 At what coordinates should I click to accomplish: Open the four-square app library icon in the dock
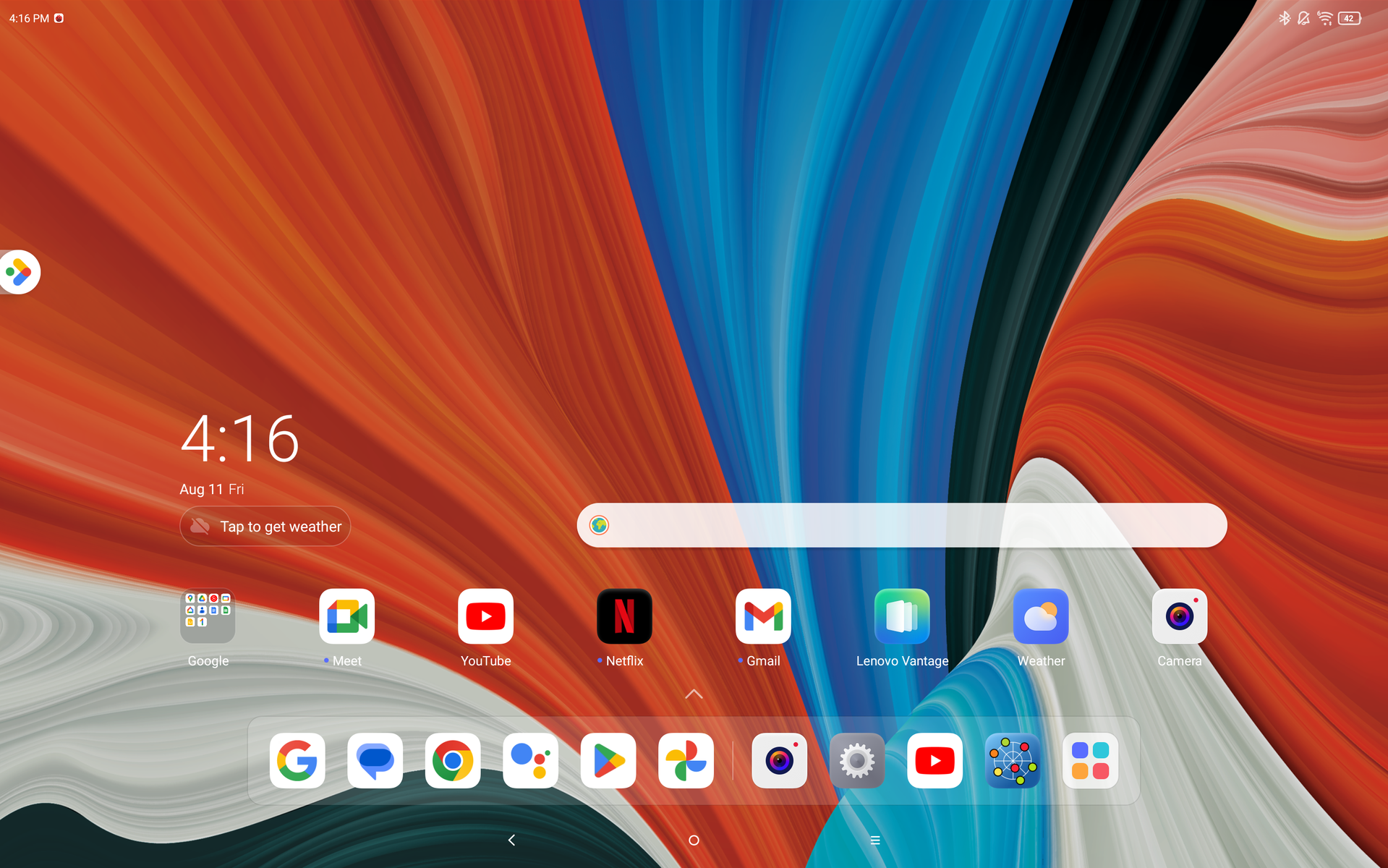click(x=1090, y=761)
